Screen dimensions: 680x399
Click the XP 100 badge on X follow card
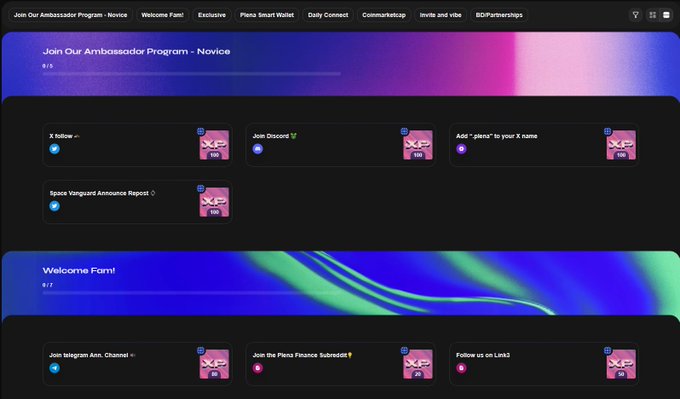tap(214, 145)
